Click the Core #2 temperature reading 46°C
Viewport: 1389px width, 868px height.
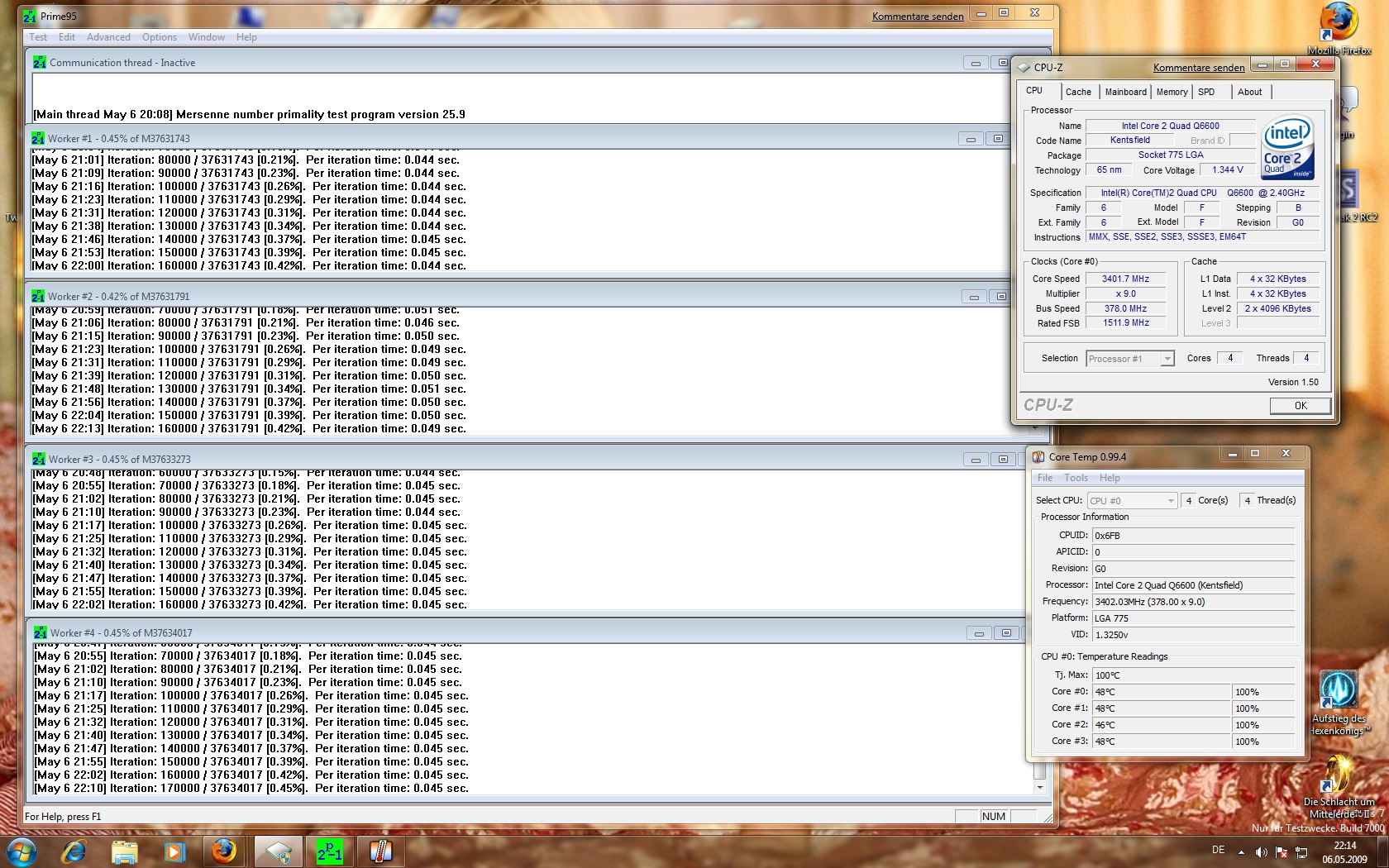(x=1161, y=725)
